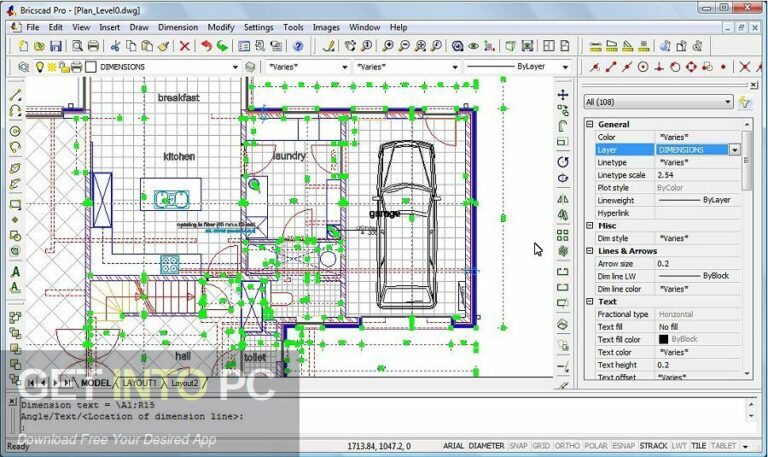Click the layer color swatch box
The width and height of the screenshot is (768, 457).
91,67
